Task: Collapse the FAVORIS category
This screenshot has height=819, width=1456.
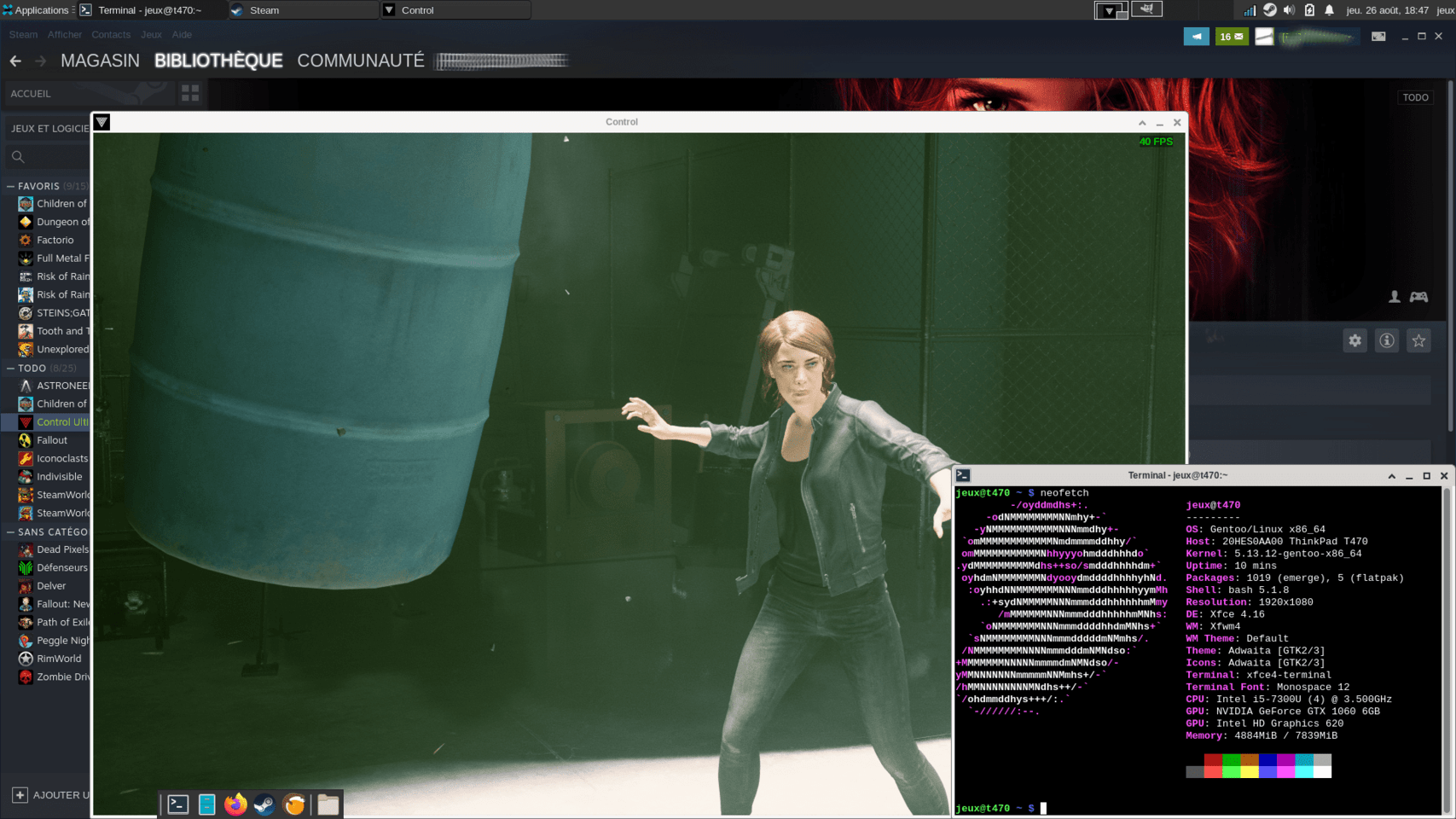Action: pyautogui.click(x=11, y=186)
